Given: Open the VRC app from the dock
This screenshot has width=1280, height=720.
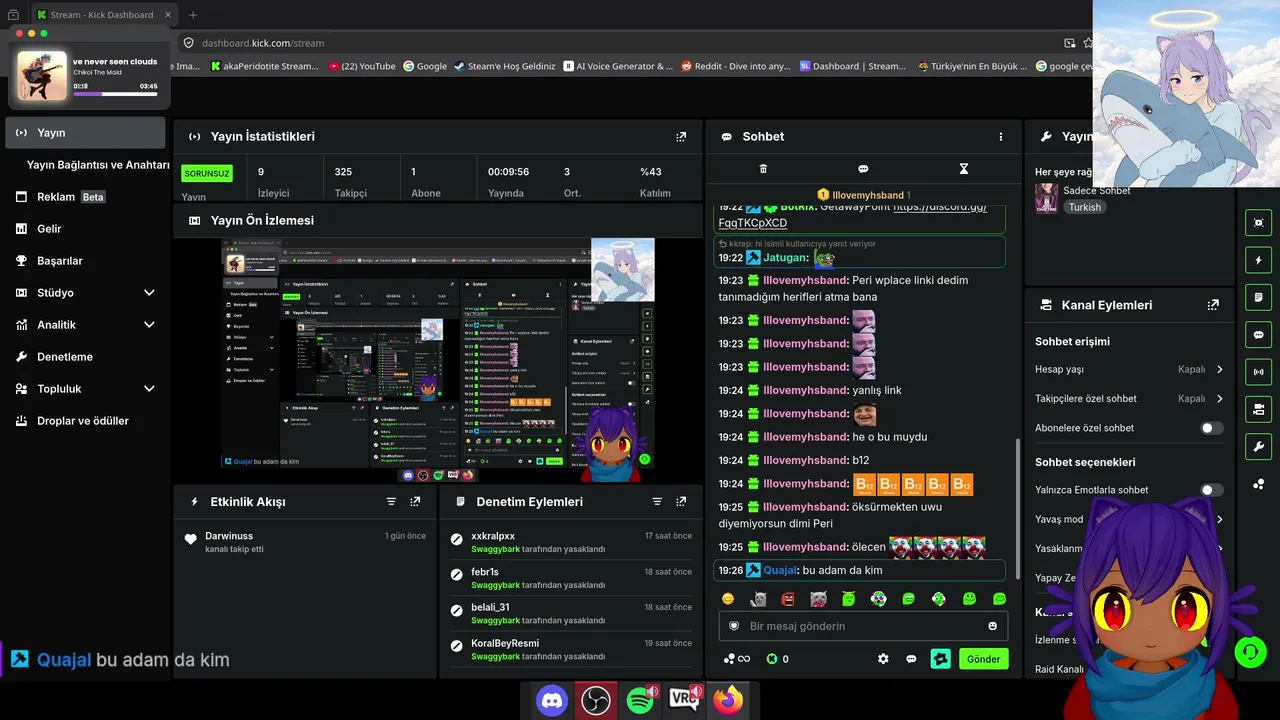Looking at the screenshot, I should coord(684,700).
